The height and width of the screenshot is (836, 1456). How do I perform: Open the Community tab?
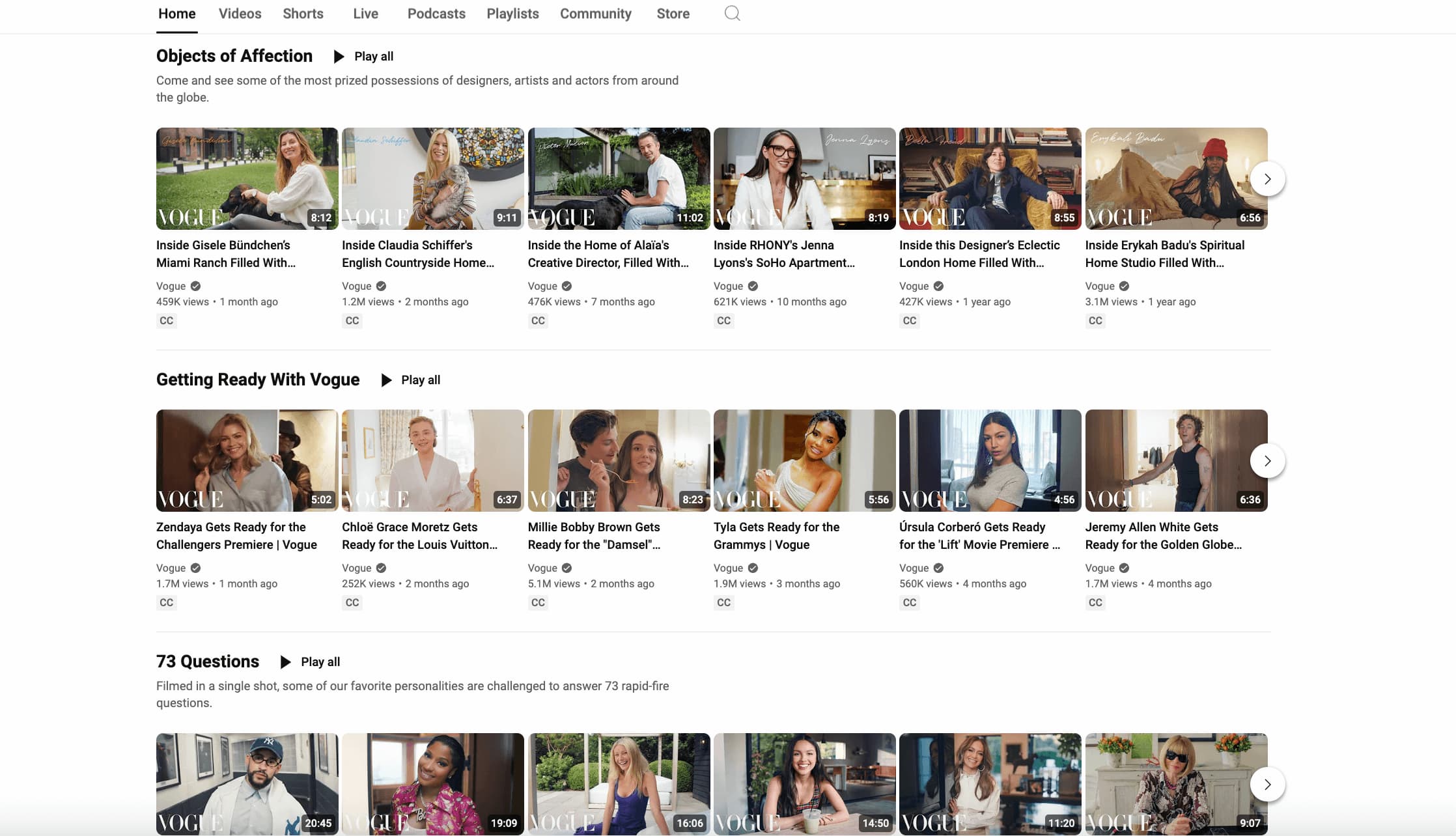tap(595, 13)
